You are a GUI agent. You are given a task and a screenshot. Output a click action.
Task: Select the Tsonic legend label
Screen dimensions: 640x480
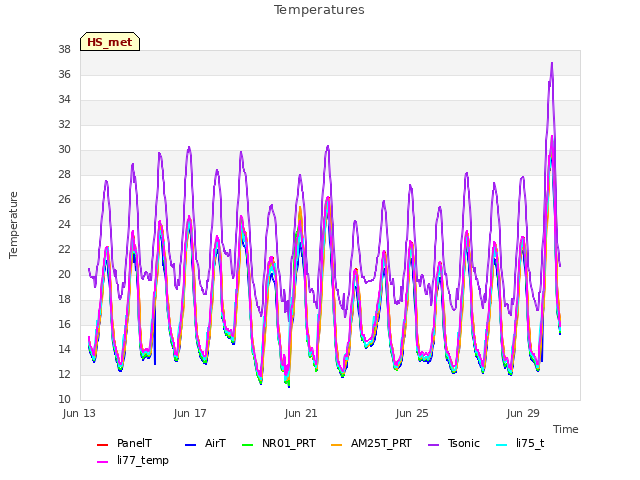(x=464, y=443)
